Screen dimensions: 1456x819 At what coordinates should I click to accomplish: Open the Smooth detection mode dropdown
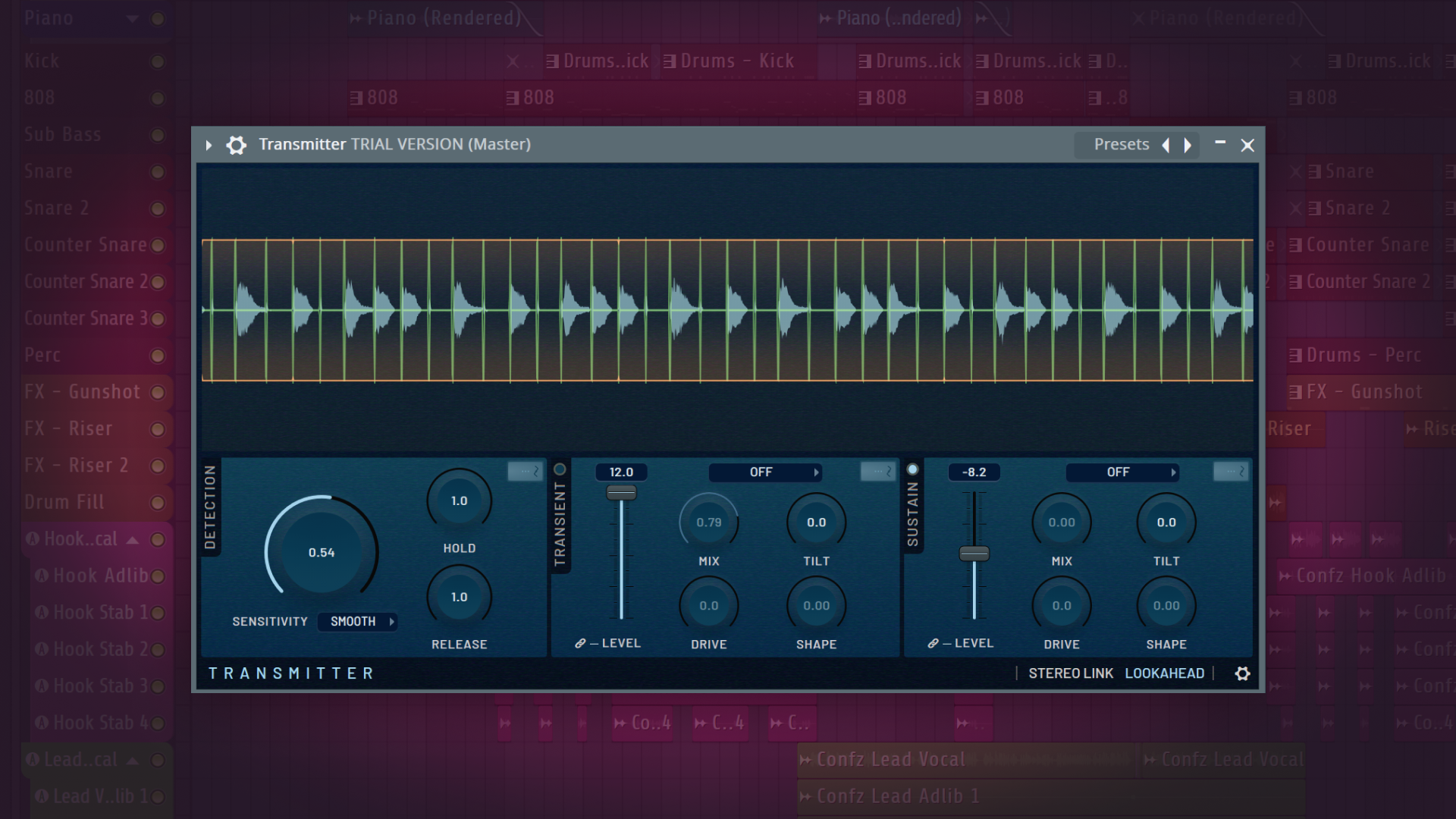(357, 621)
